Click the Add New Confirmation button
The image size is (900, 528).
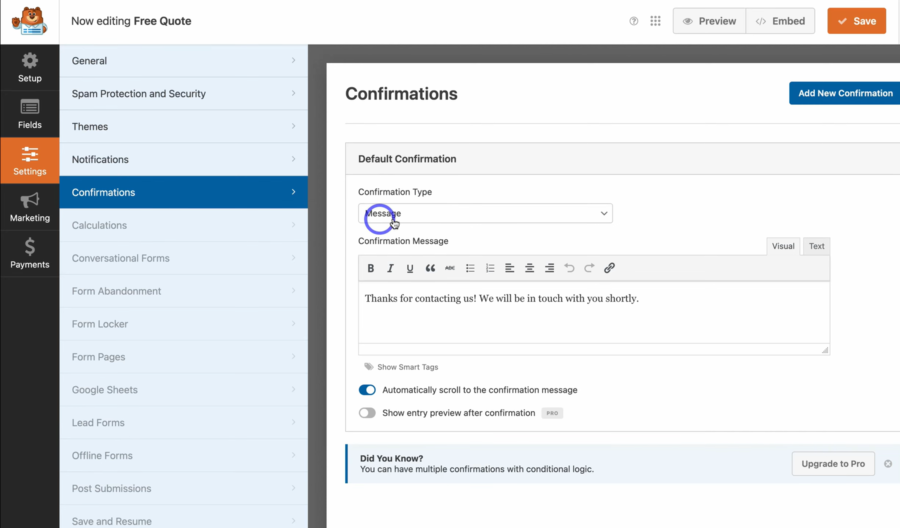point(844,93)
